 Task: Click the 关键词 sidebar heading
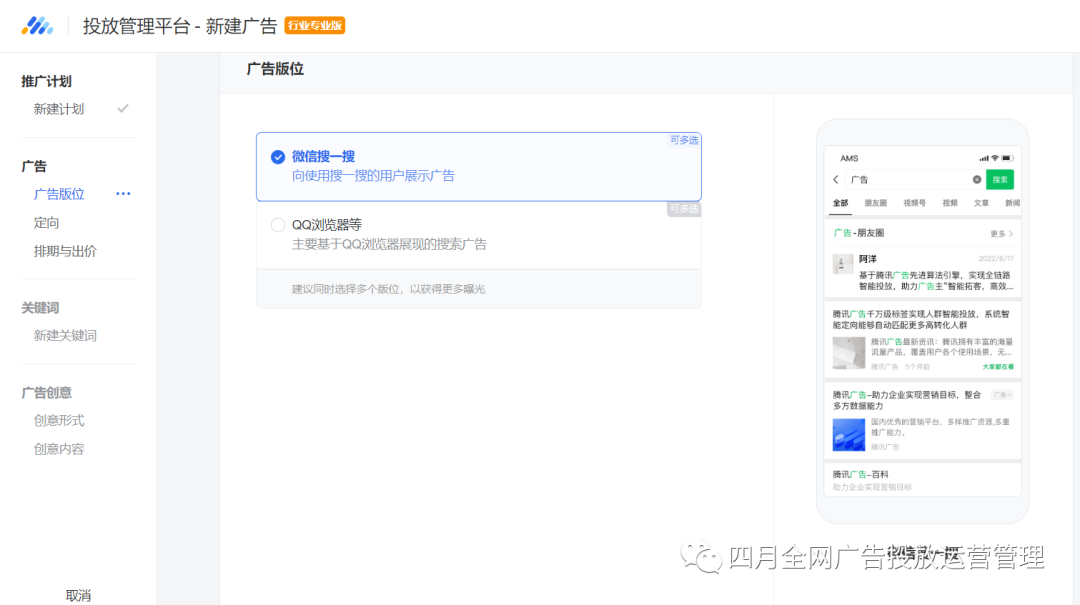(x=40, y=308)
